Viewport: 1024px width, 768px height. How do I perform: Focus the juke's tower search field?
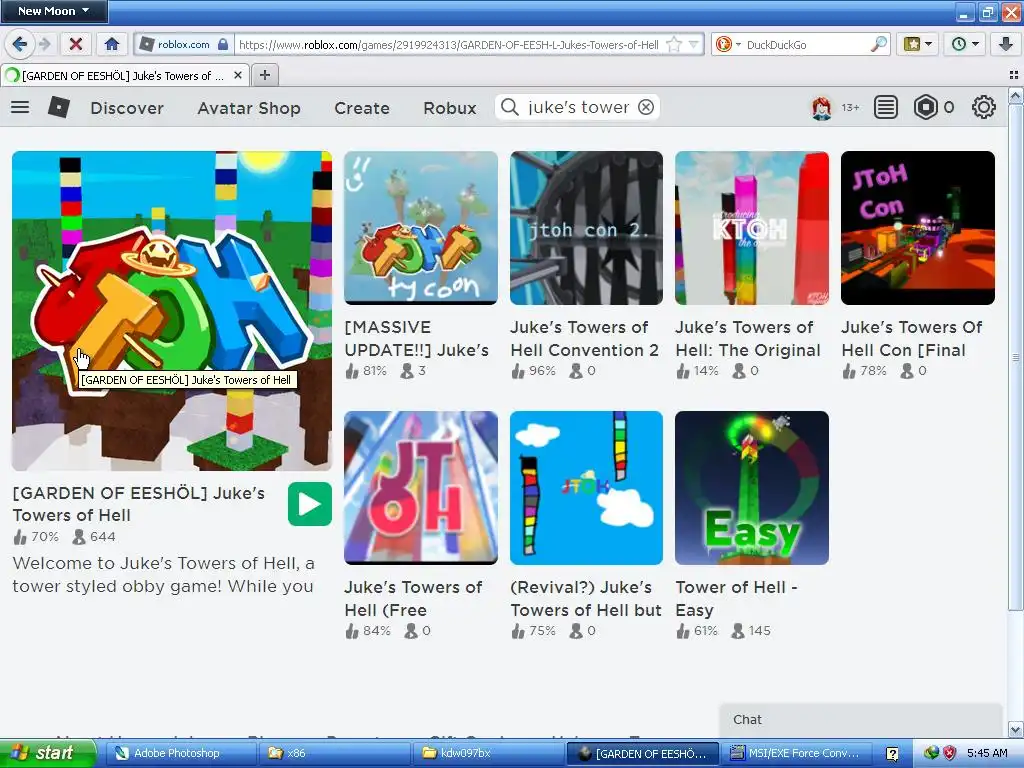[578, 107]
